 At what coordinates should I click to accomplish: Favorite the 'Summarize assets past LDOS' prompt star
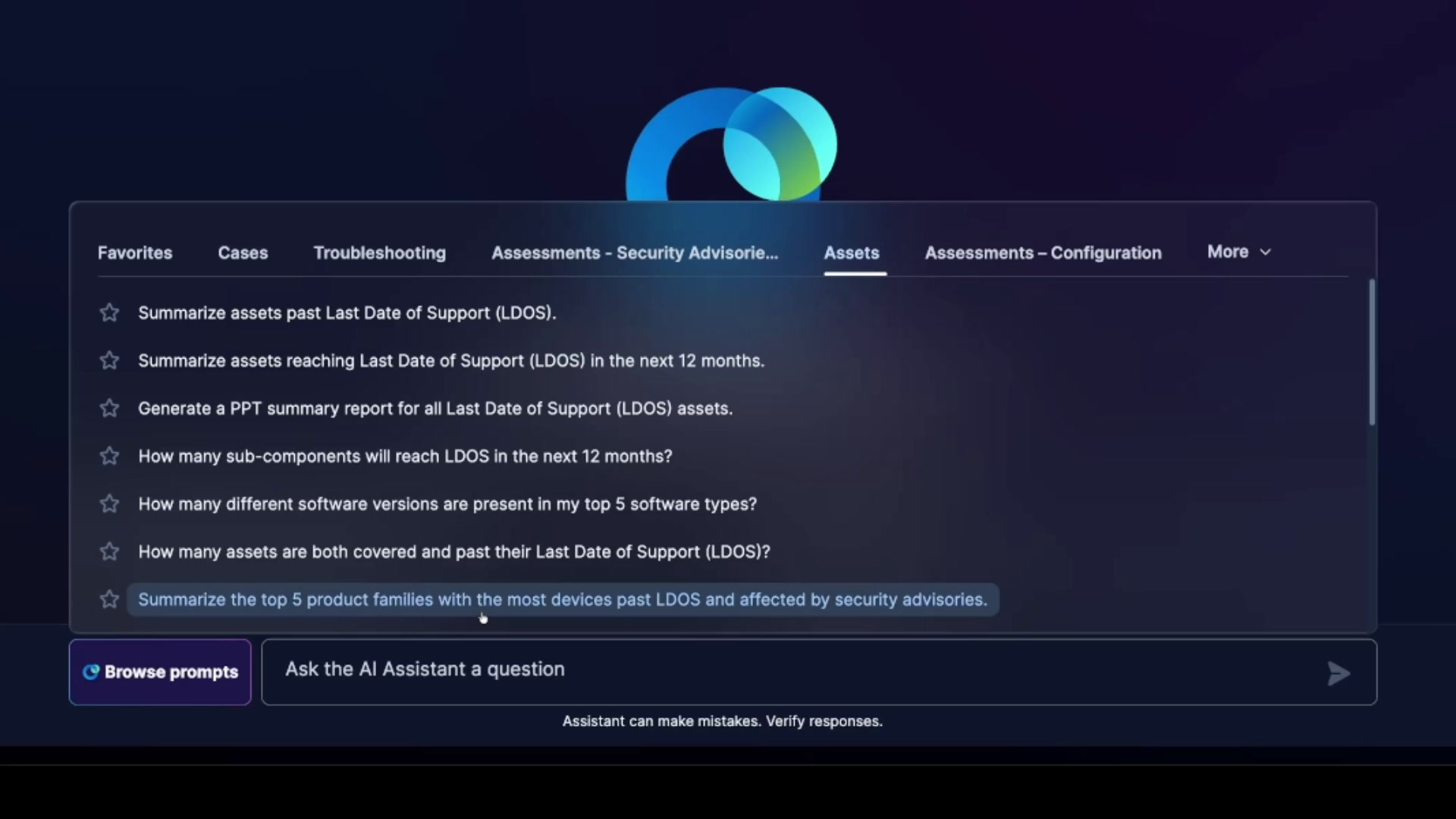coord(109,312)
